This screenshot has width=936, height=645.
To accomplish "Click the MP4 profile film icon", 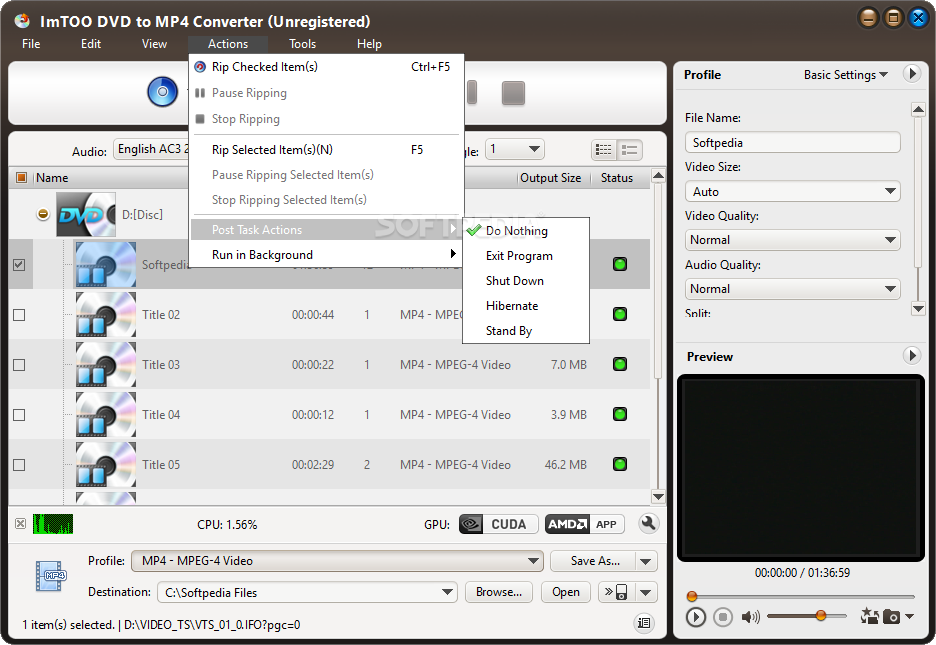I will pos(51,576).
